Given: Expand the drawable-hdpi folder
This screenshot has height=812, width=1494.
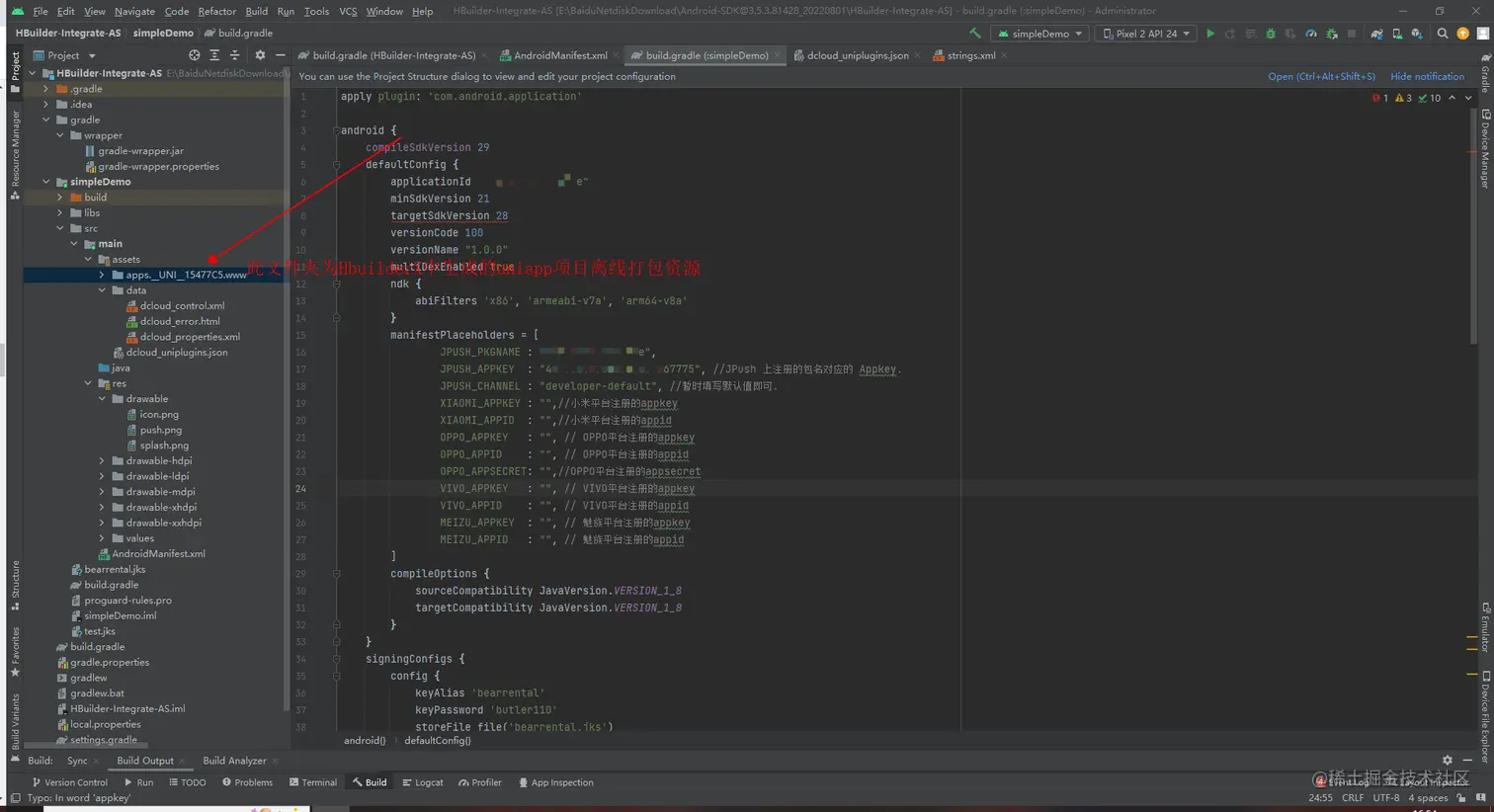Looking at the screenshot, I should point(102,461).
